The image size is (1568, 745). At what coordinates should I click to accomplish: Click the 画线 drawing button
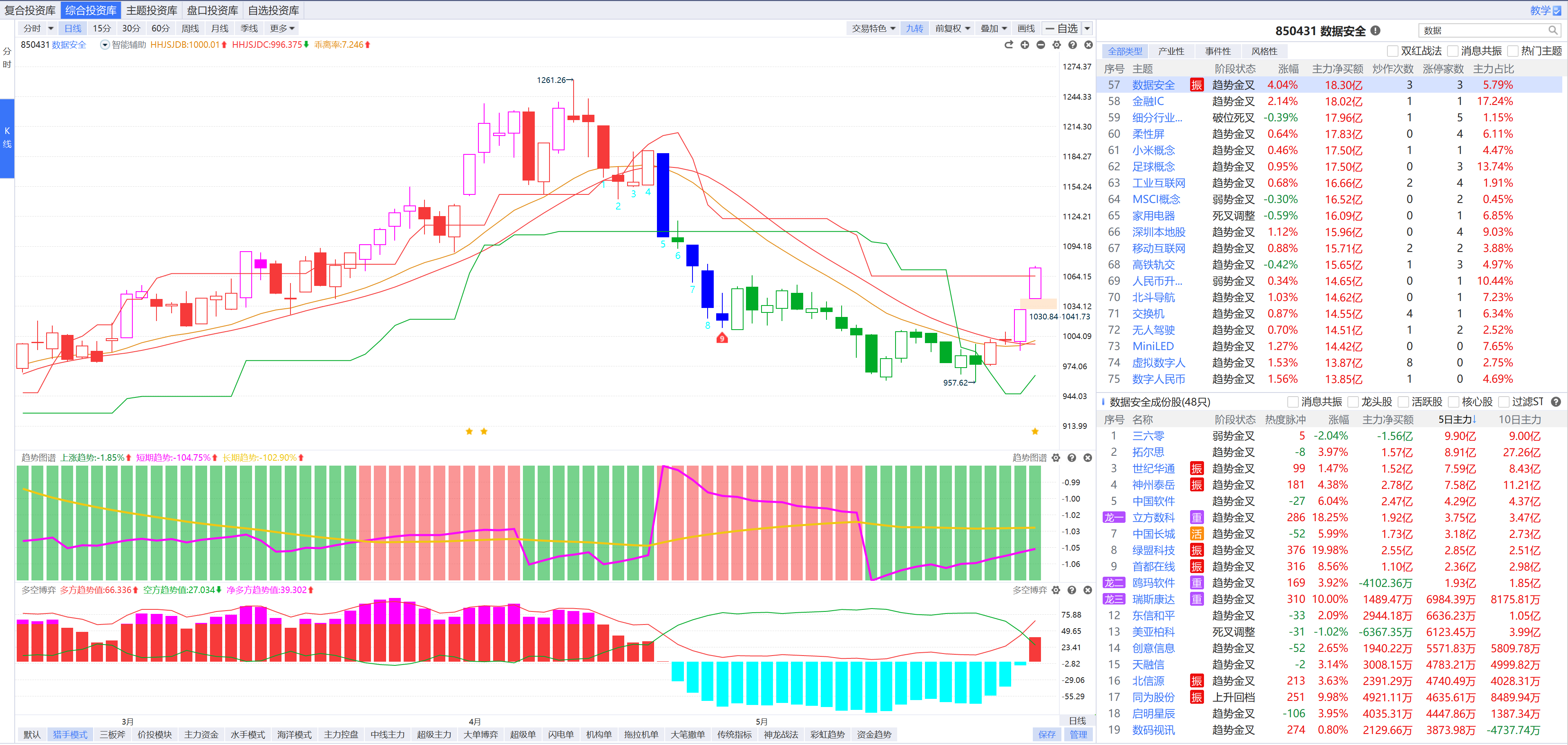point(1025,29)
